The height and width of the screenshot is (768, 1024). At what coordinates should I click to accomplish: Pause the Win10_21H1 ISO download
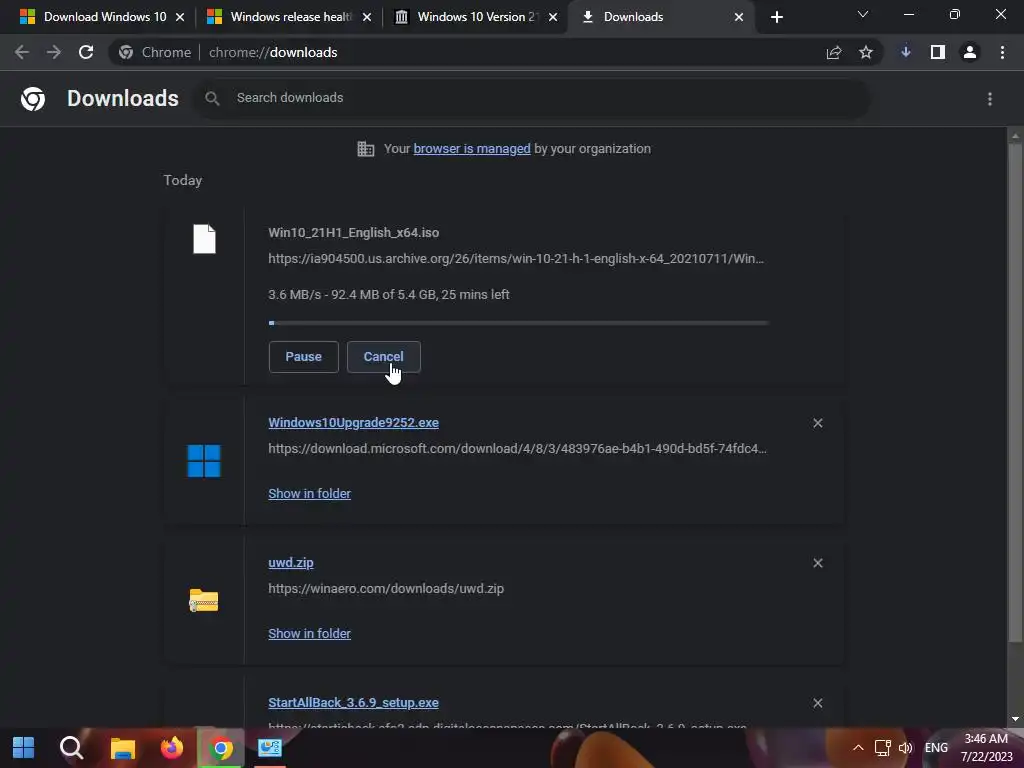(304, 357)
